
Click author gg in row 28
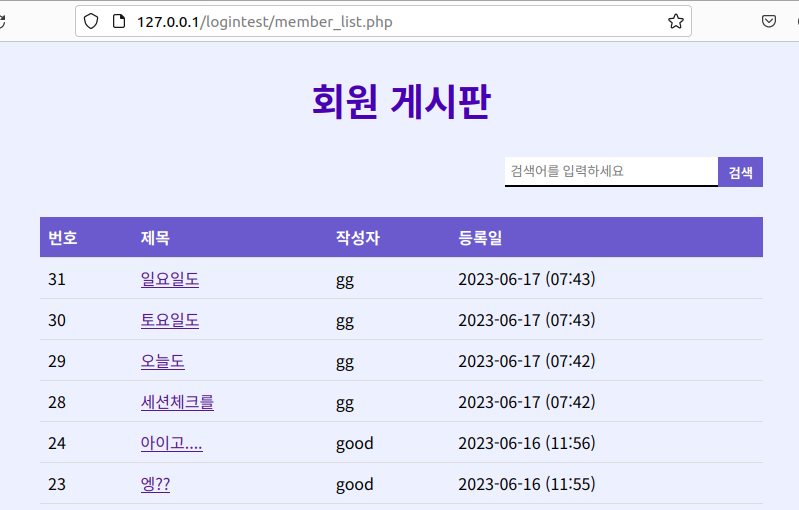[x=345, y=404]
